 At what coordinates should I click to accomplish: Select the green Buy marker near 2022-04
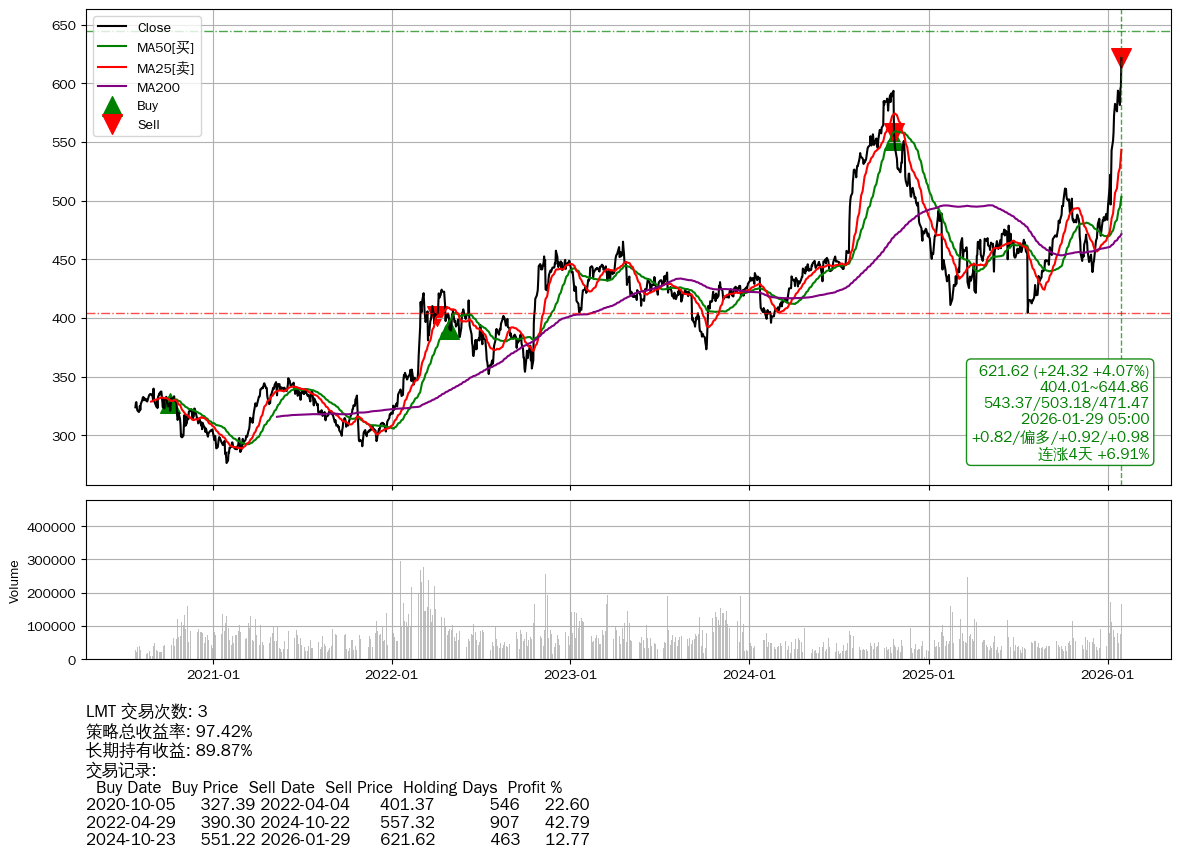tap(450, 329)
